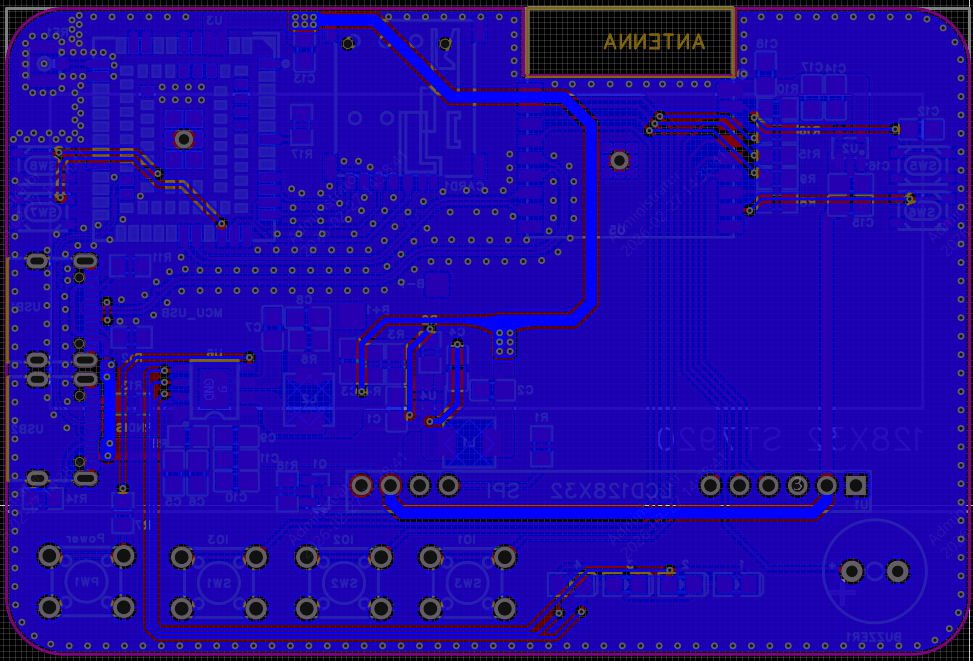Click the Power switch top-left pad

tap(49, 555)
